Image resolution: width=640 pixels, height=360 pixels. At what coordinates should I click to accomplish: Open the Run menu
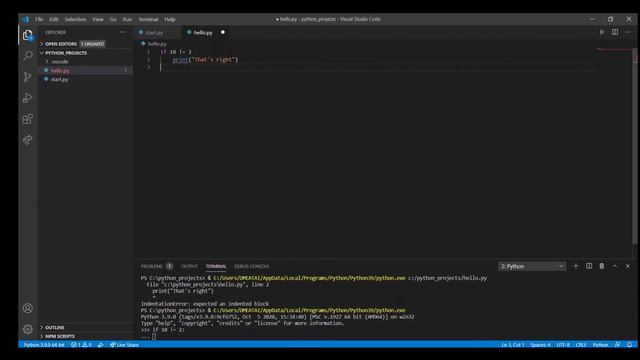point(127,19)
